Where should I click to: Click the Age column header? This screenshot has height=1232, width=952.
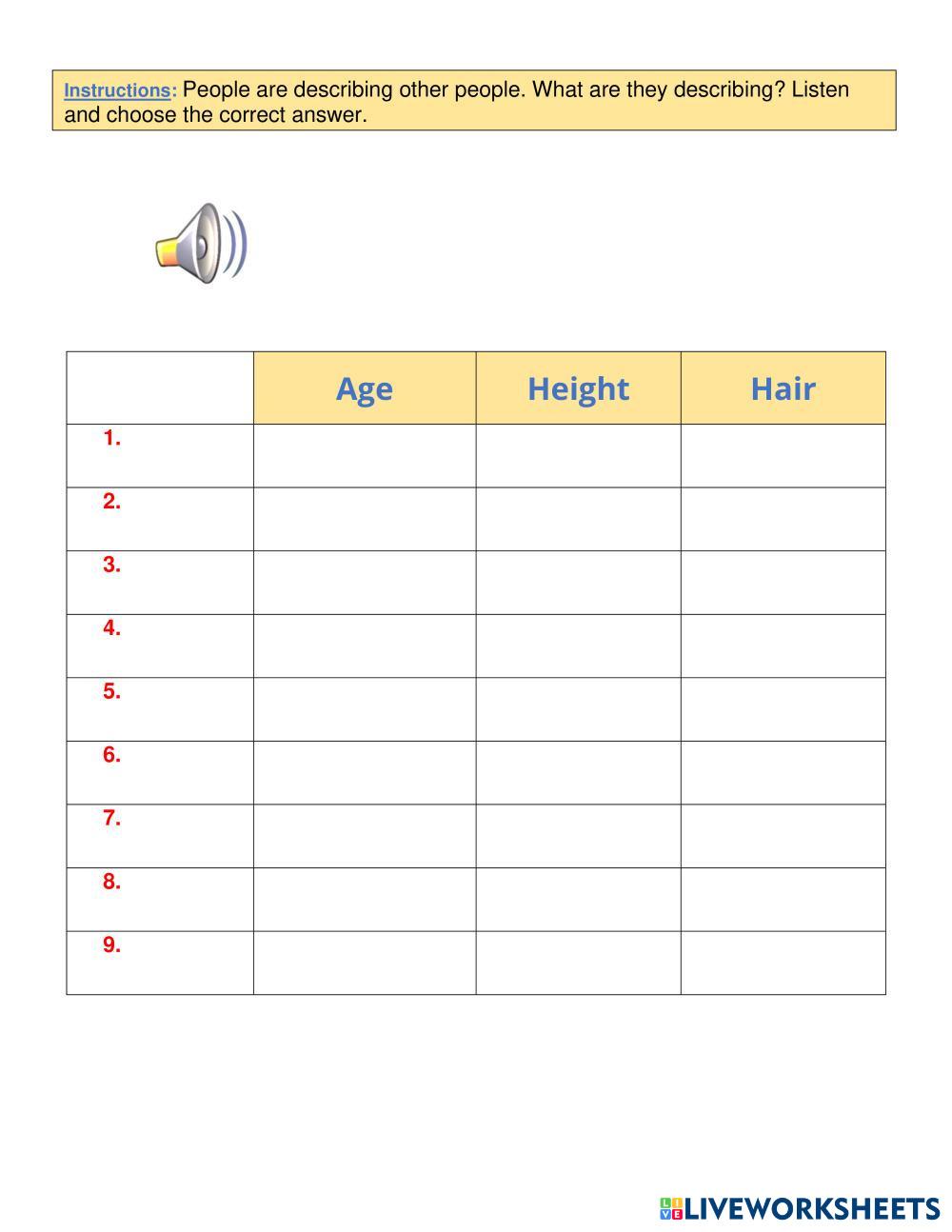point(365,388)
